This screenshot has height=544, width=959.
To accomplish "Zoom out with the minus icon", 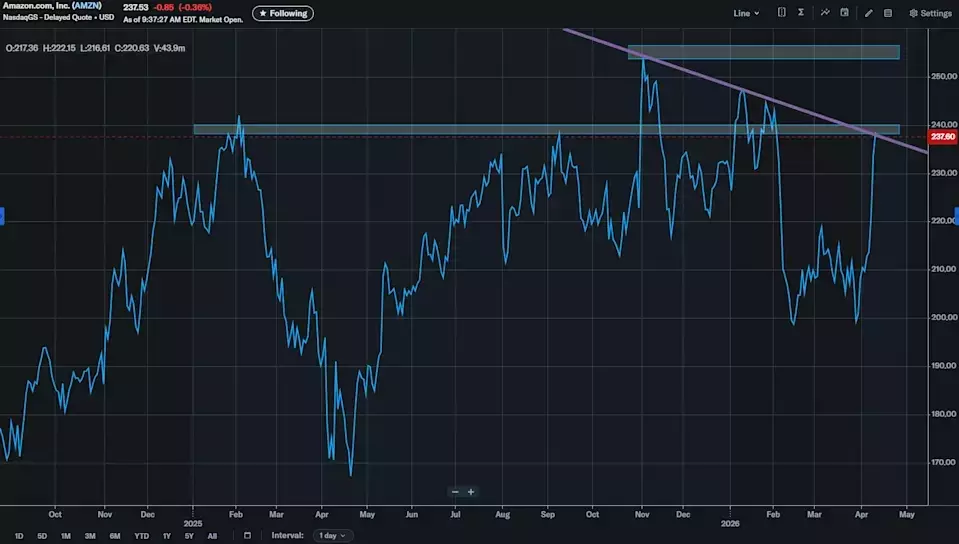I will [x=455, y=492].
